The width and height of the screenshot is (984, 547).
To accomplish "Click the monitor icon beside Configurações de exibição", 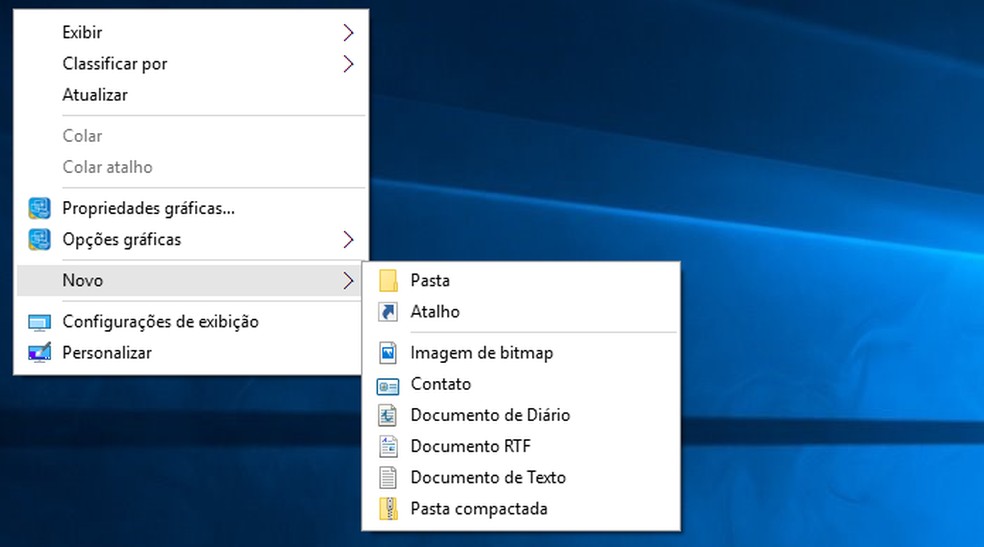I will click(39, 323).
